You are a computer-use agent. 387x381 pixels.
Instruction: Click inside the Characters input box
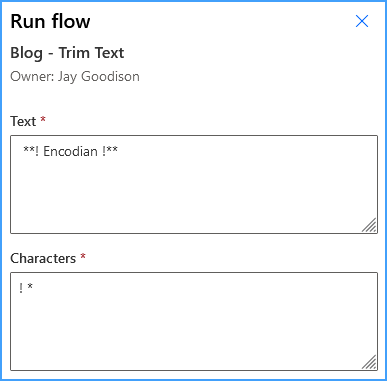click(194, 321)
